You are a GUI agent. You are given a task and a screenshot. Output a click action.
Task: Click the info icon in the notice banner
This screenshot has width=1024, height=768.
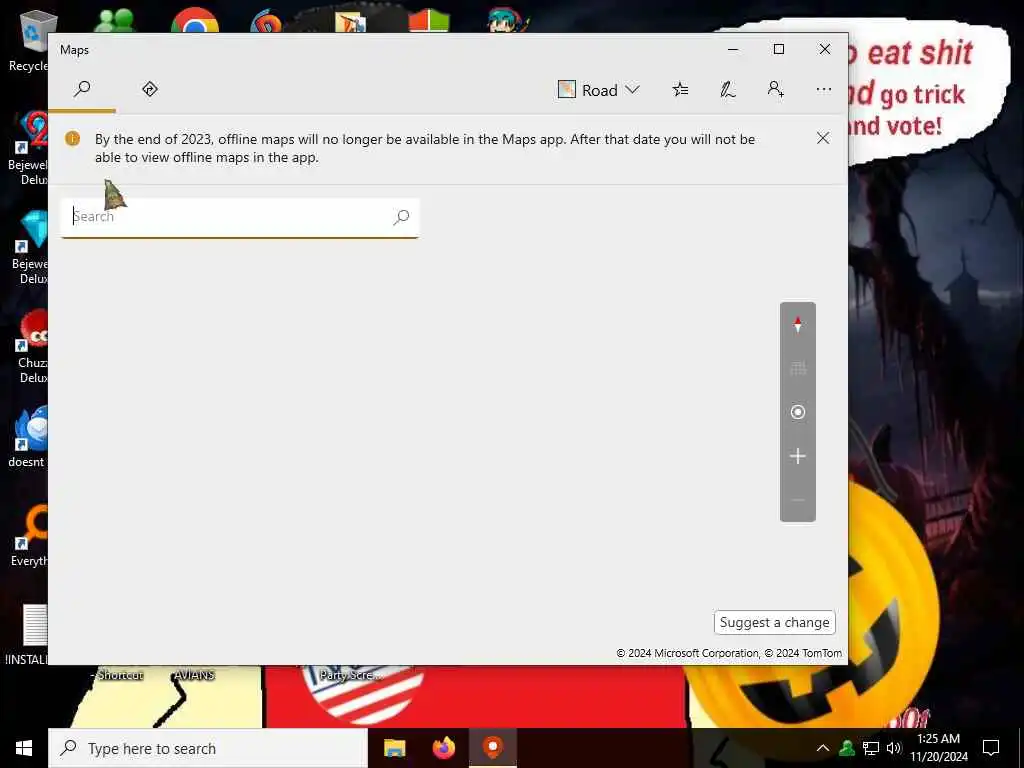coord(72,138)
